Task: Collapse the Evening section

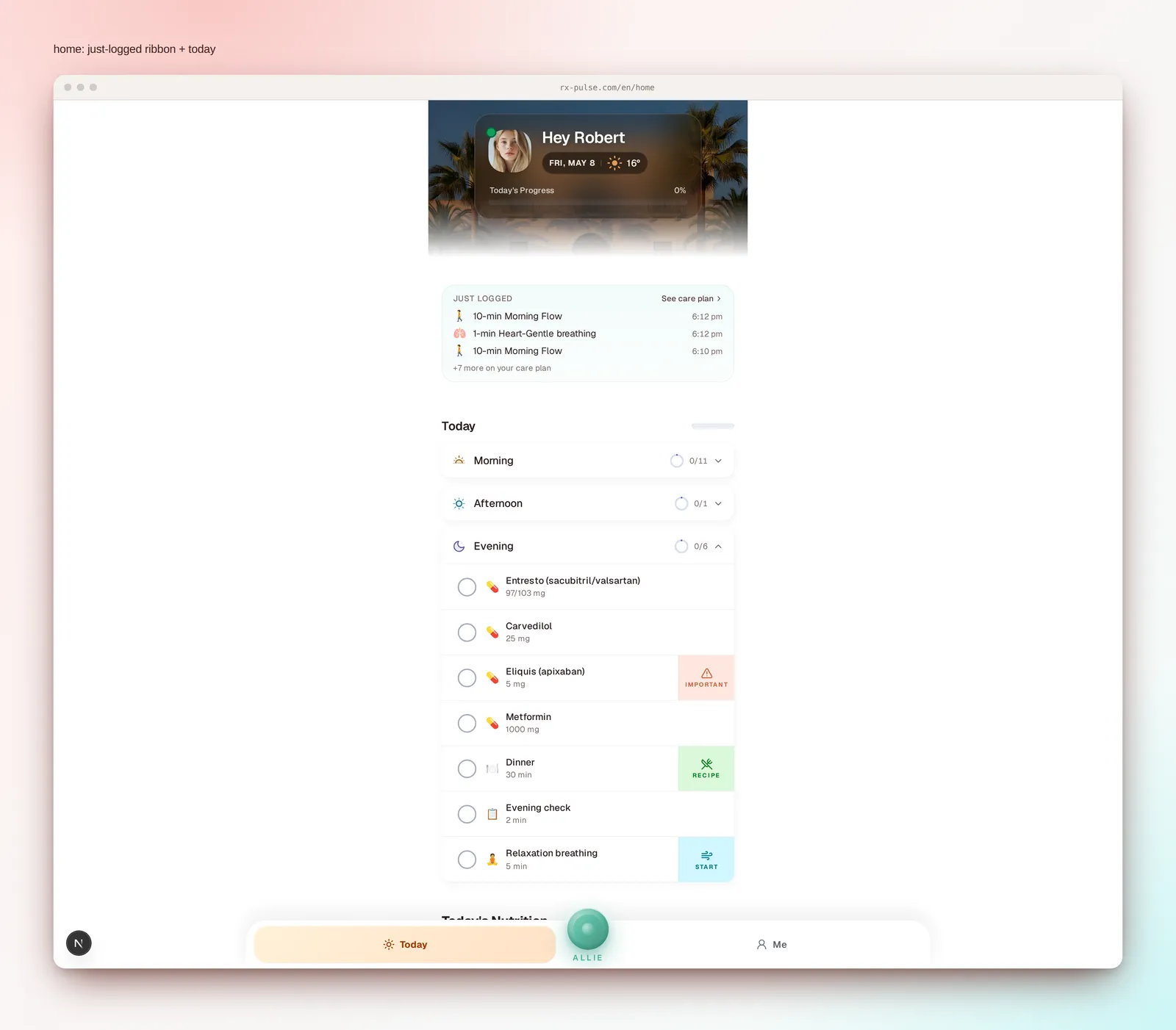Action: (x=588, y=547)
